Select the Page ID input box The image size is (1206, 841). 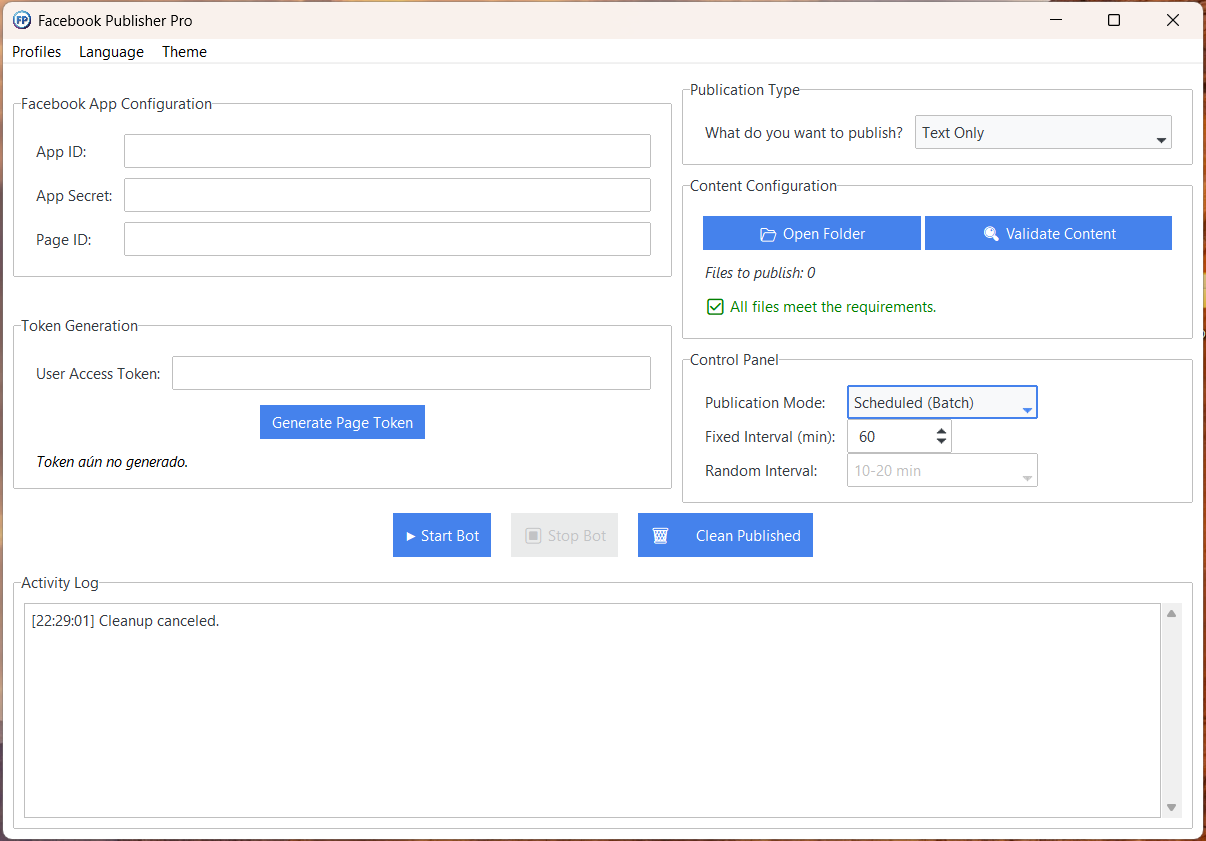click(x=387, y=240)
